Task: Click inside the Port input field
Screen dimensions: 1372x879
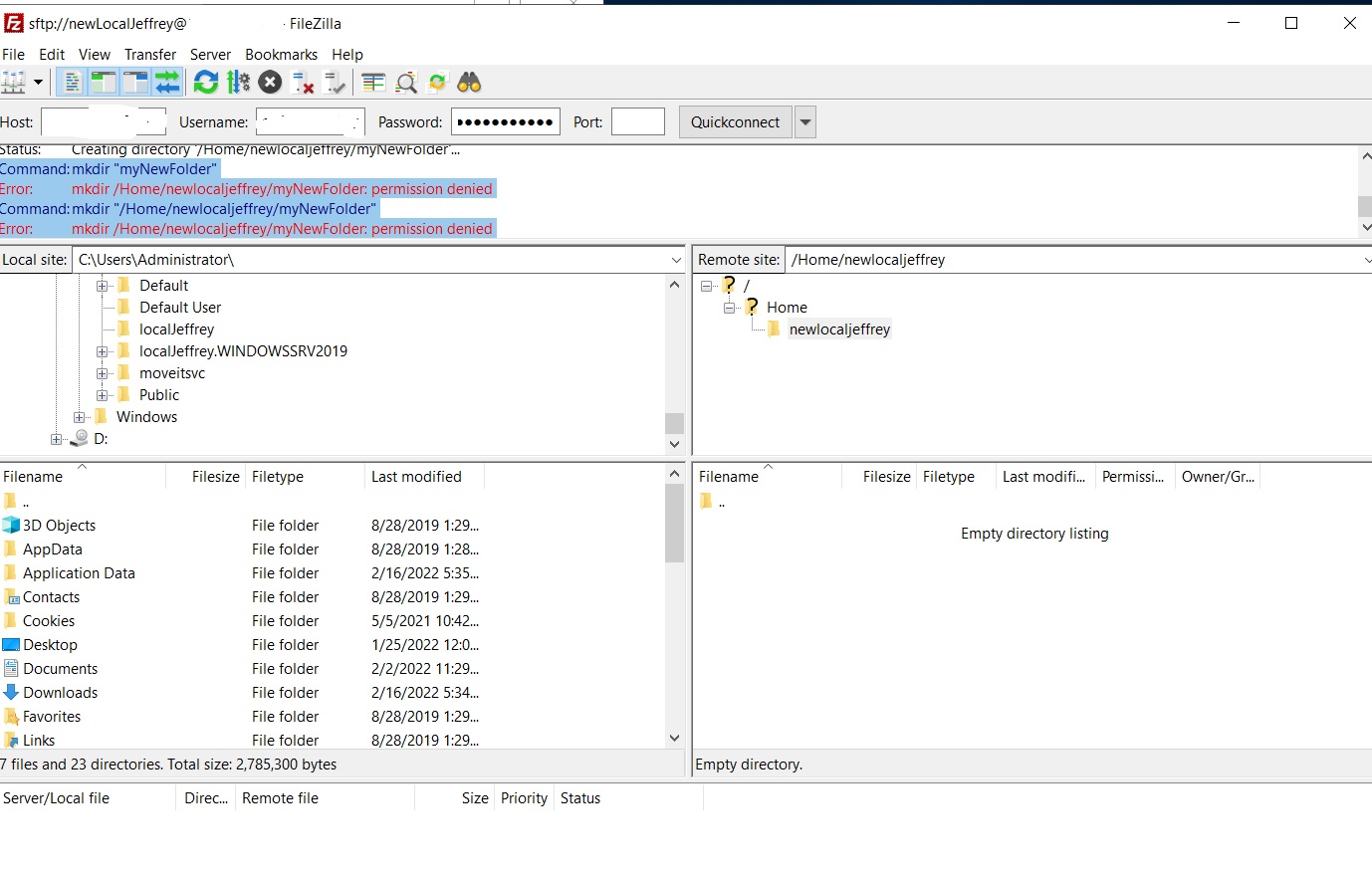Action: [x=637, y=121]
